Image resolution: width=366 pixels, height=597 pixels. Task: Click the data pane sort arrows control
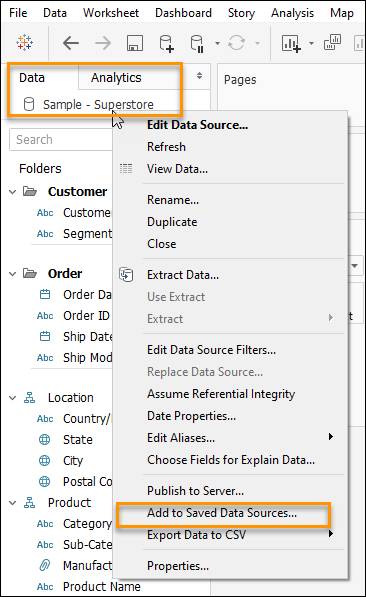(199, 75)
